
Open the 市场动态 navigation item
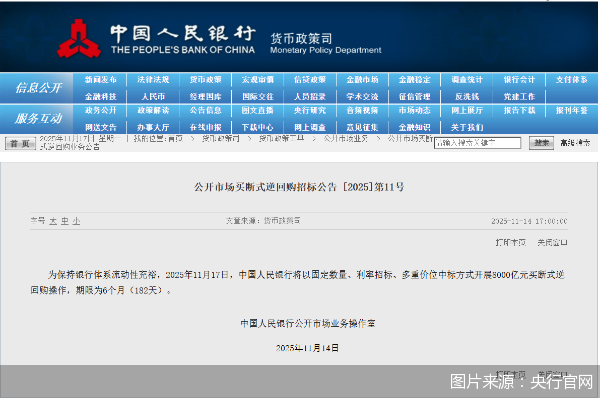click(x=415, y=110)
